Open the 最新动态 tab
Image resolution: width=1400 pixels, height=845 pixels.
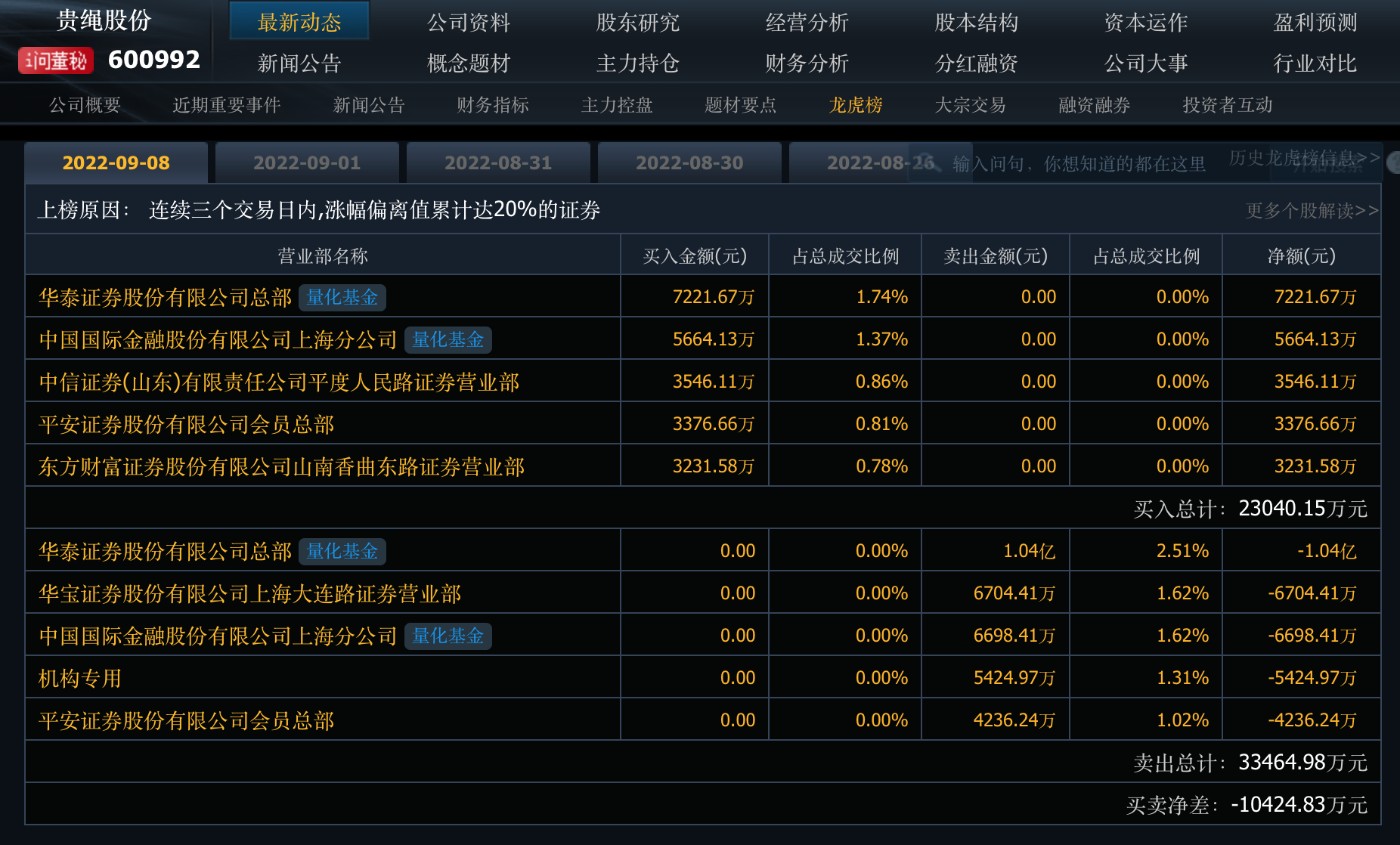pyautogui.click(x=299, y=21)
